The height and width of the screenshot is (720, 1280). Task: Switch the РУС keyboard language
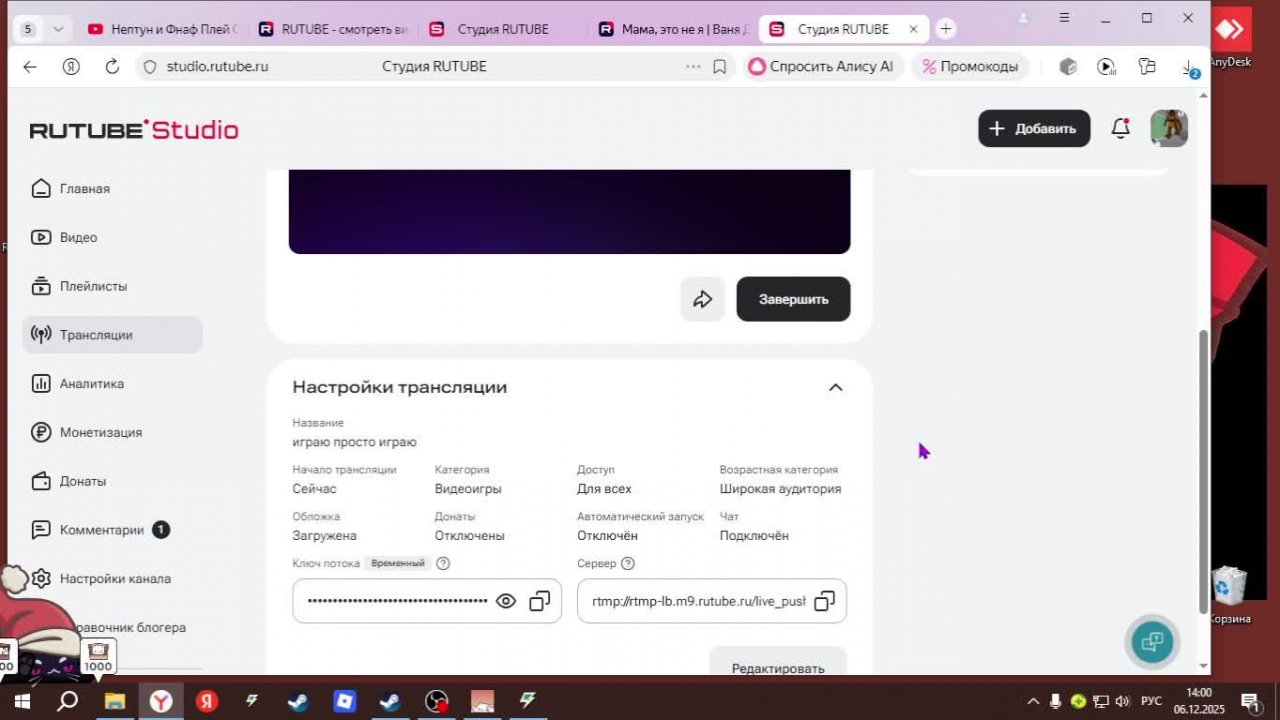pyautogui.click(x=1152, y=701)
